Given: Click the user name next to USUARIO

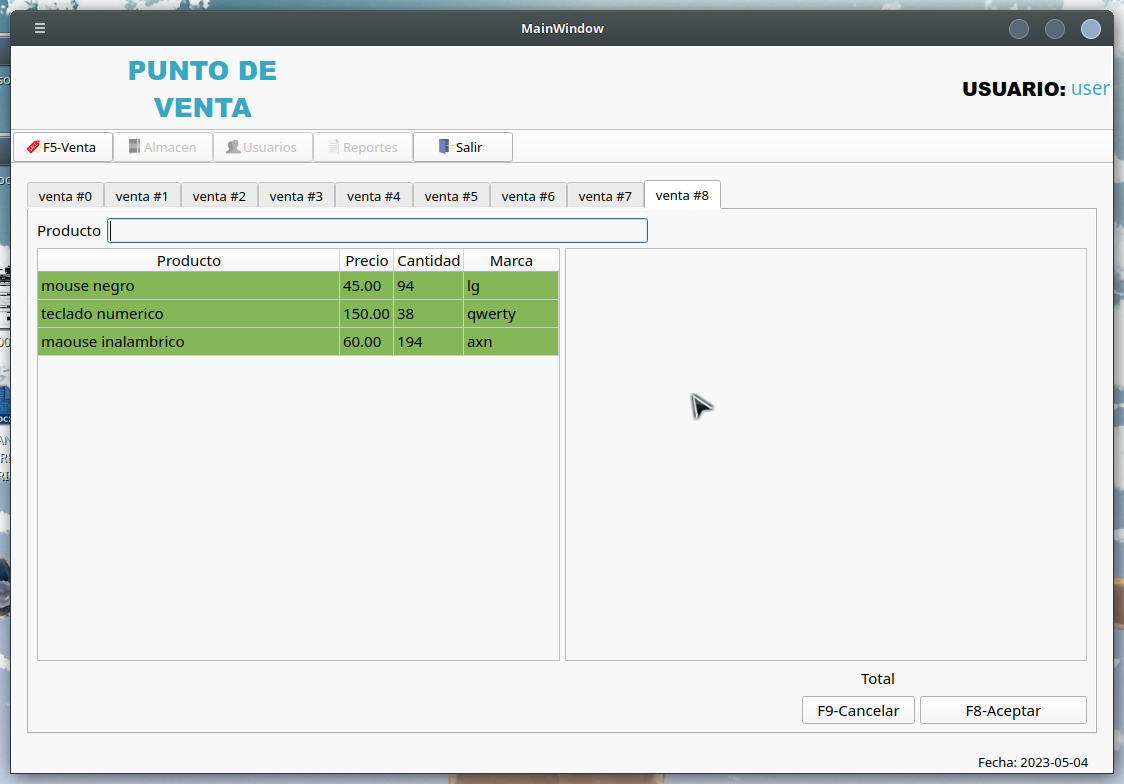Looking at the screenshot, I should tap(1090, 88).
